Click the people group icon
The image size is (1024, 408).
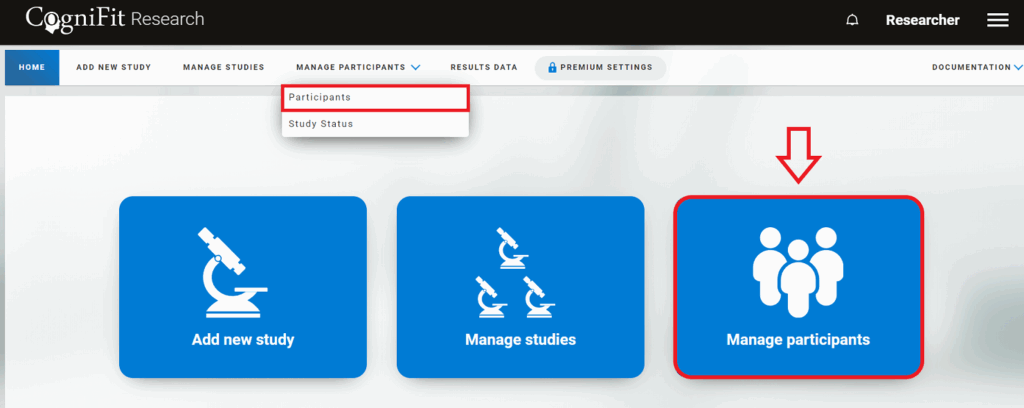click(x=797, y=267)
